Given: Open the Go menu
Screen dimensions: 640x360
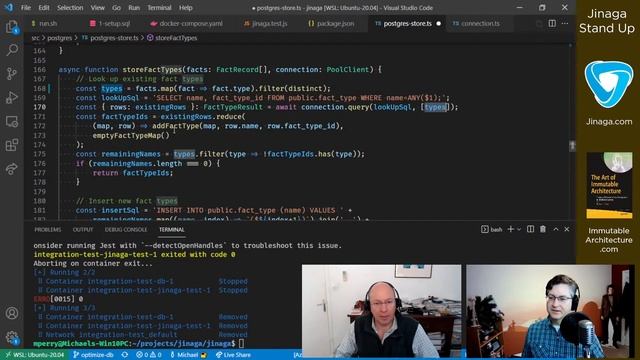Looking at the screenshot, I should (116, 8).
